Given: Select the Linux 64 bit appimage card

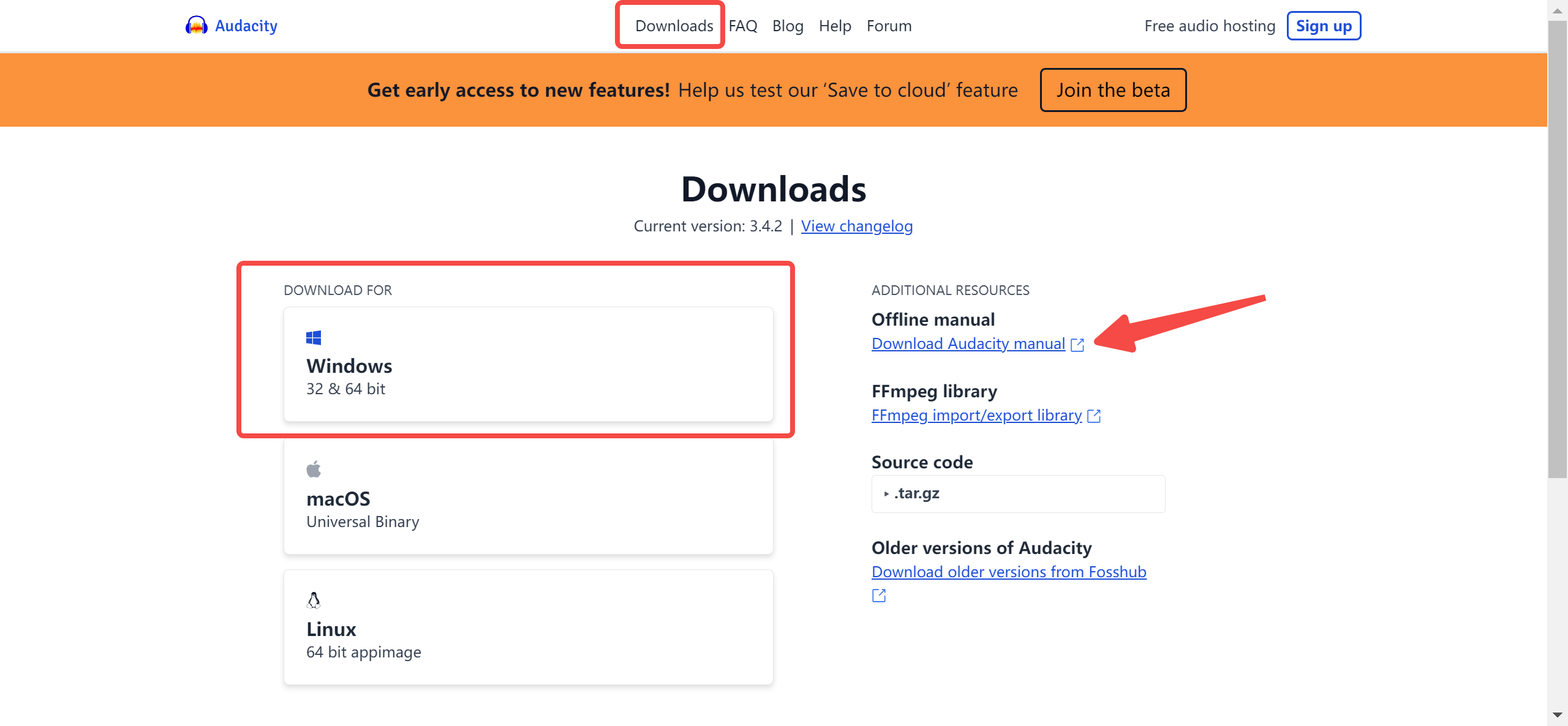Looking at the screenshot, I should click(527, 627).
